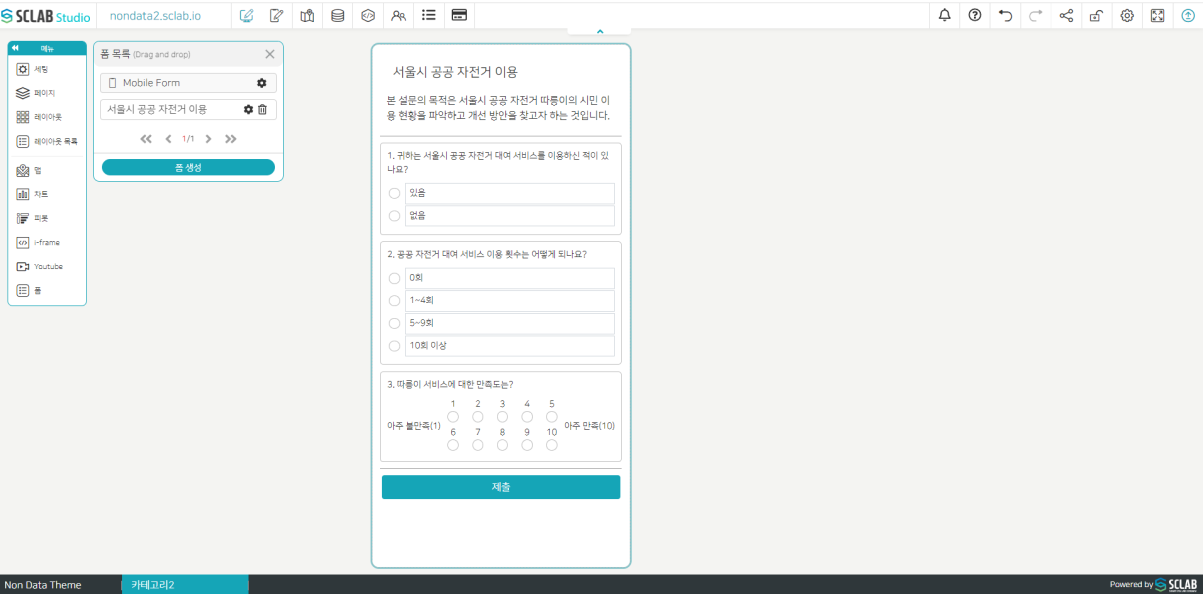The image size is (1203, 594).
Task: Click the next page arrow in 폼 목록
Action: 208,139
